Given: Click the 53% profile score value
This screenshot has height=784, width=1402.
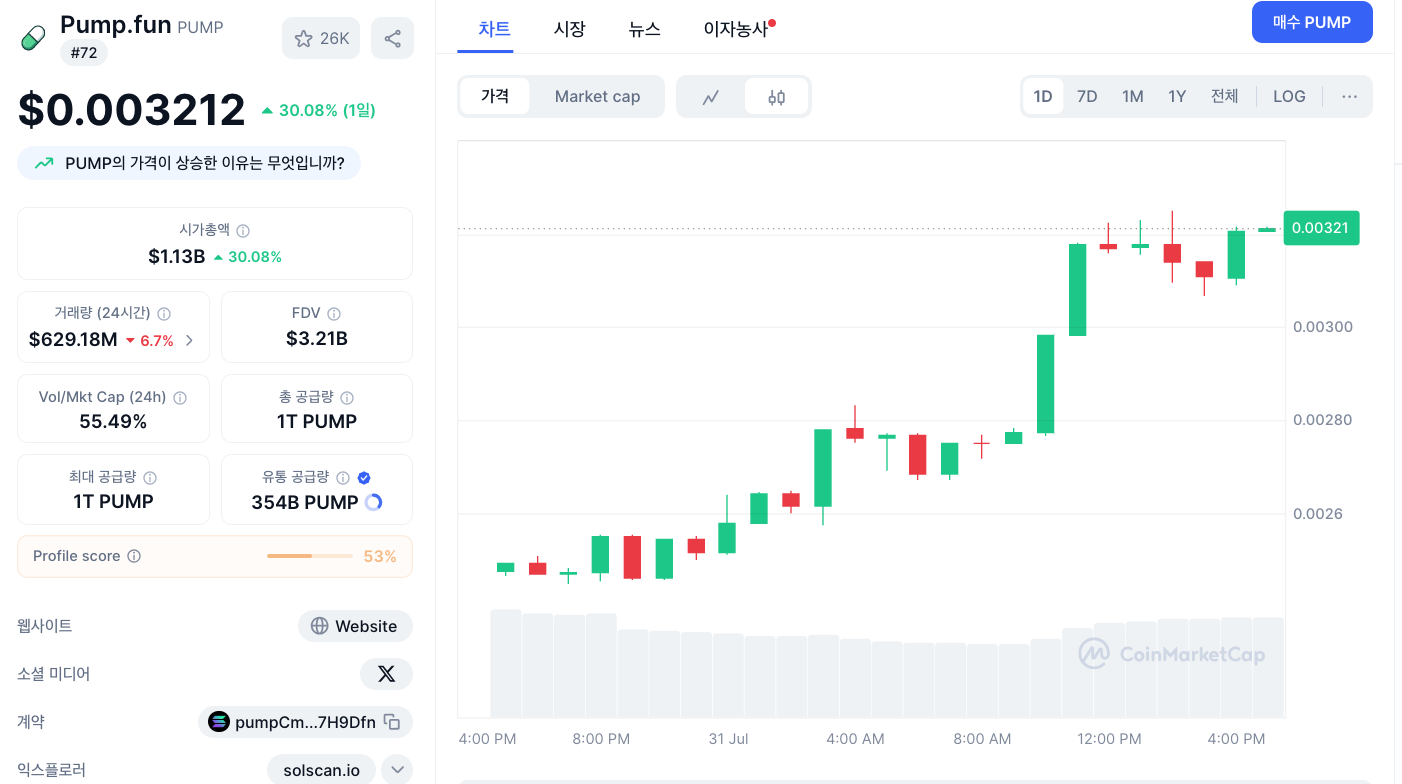Looking at the screenshot, I should [380, 556].
